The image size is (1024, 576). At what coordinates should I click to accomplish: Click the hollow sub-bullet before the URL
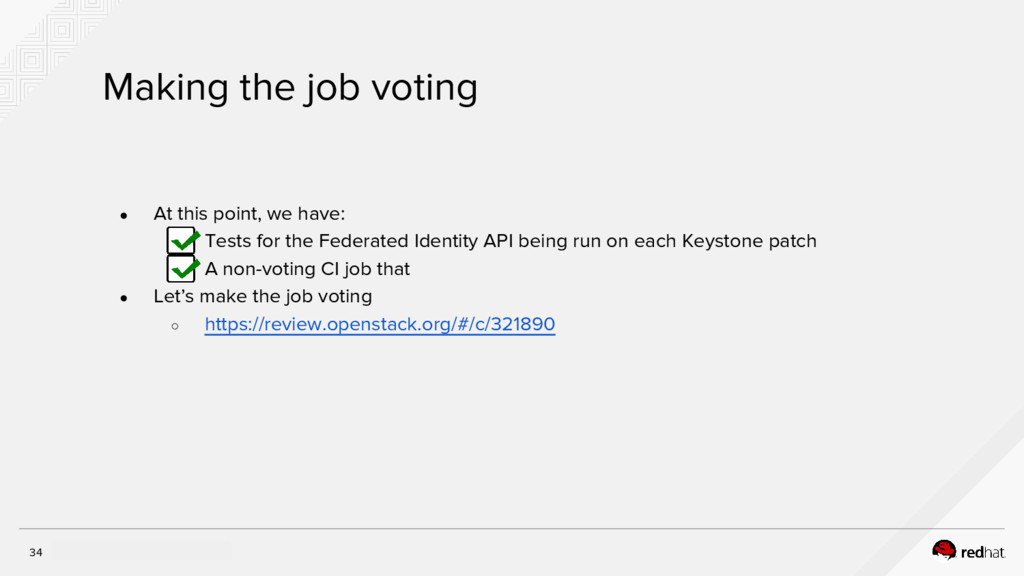175,325
